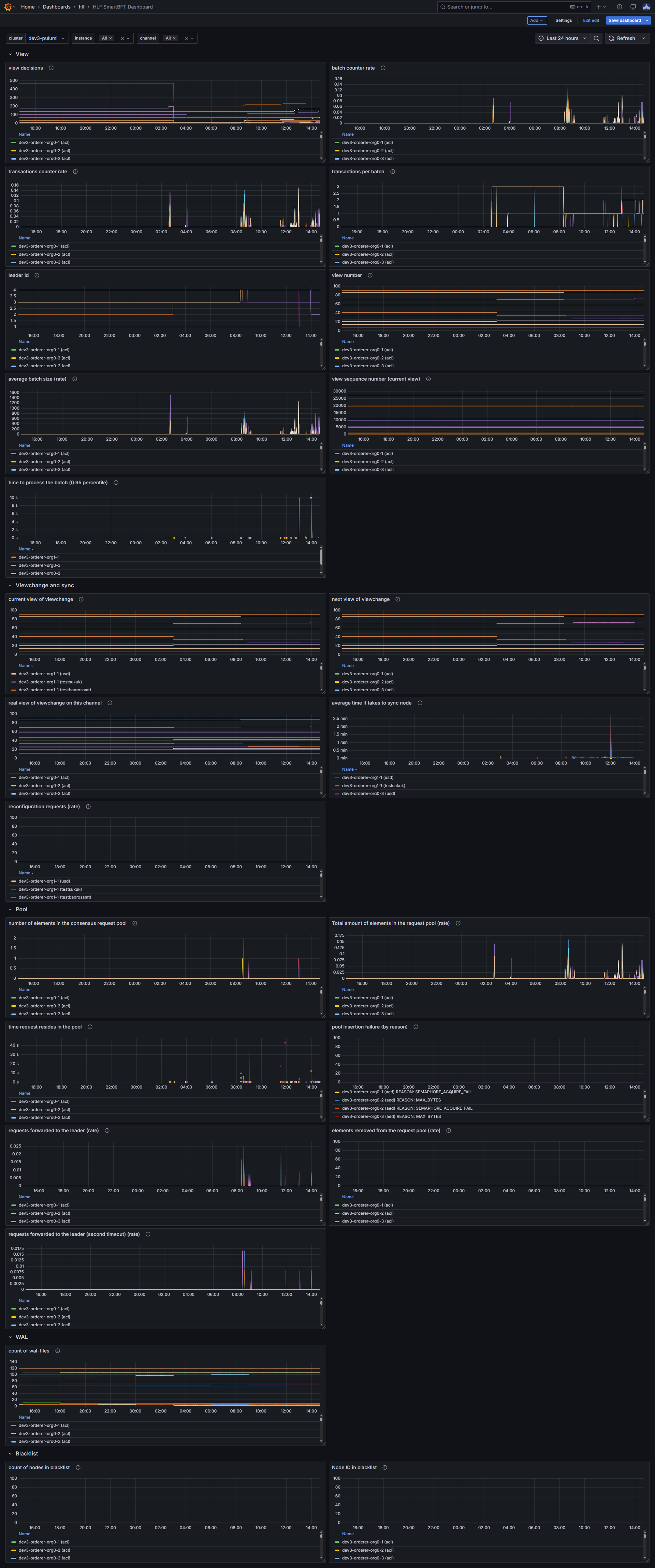Click info icon next to leader id
655x1568 pixels.
pos(37,276)
